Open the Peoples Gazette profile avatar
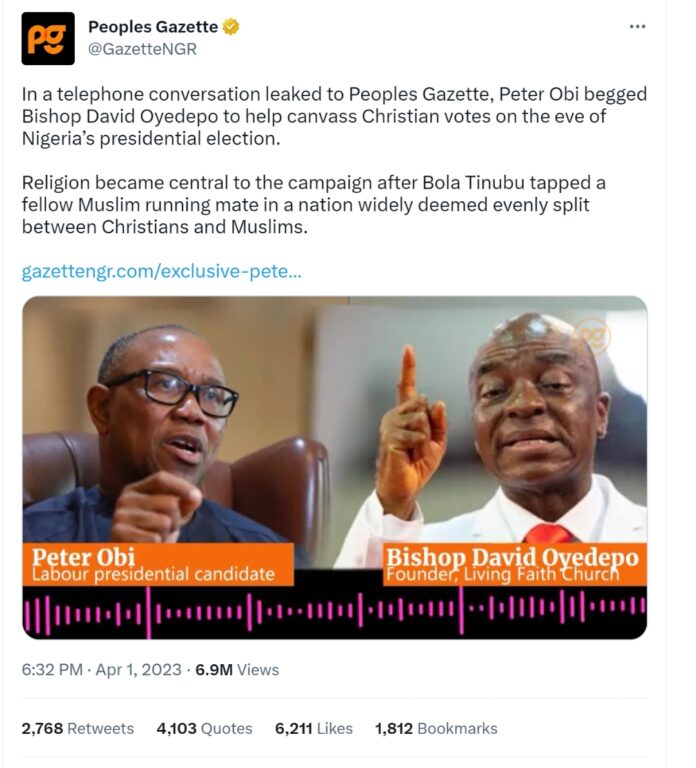This screenshot has height=768, width=696. point(48,39)
